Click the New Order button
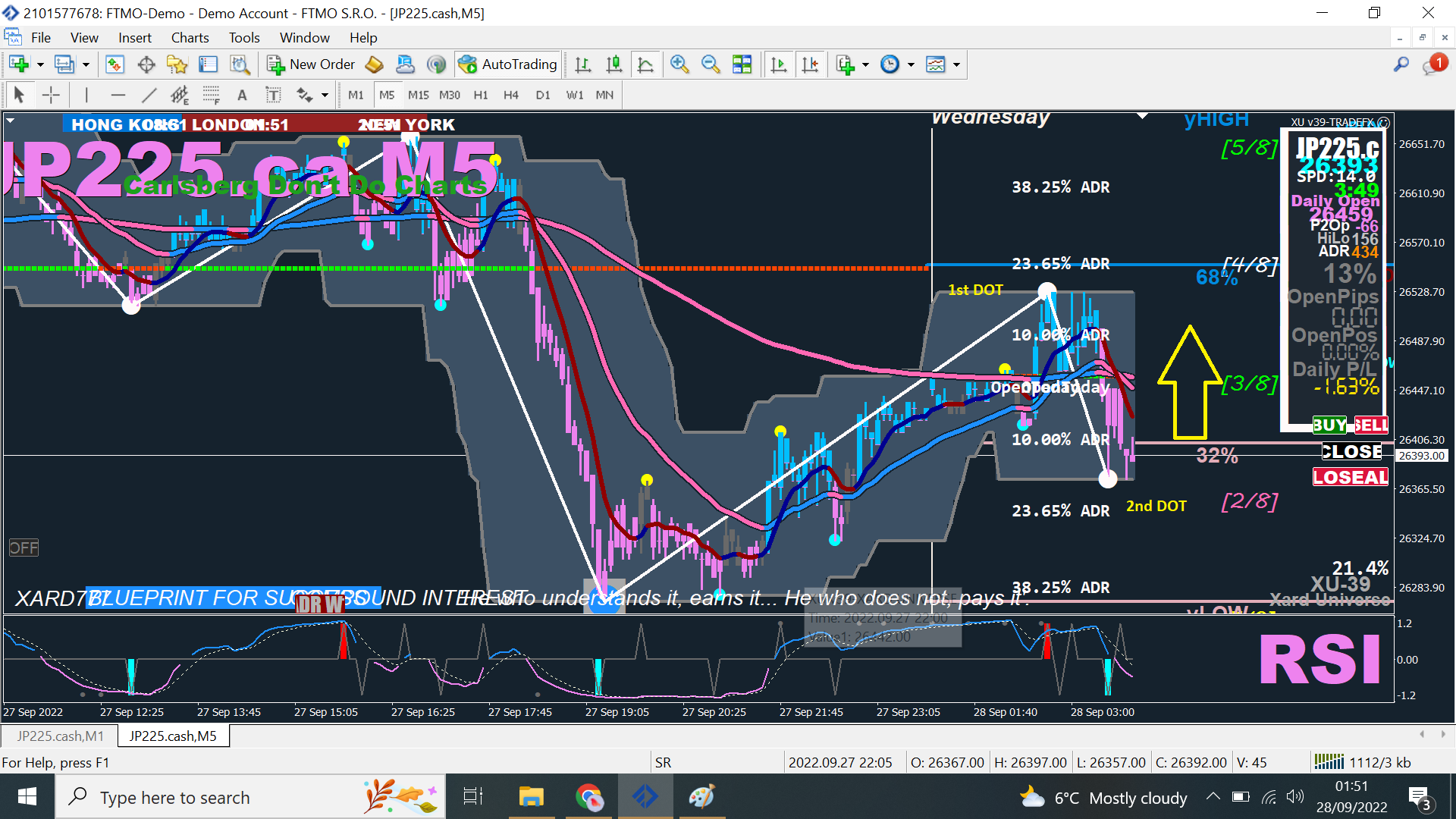The width and height of the screenshot is (1456, 819). point(311,64)
